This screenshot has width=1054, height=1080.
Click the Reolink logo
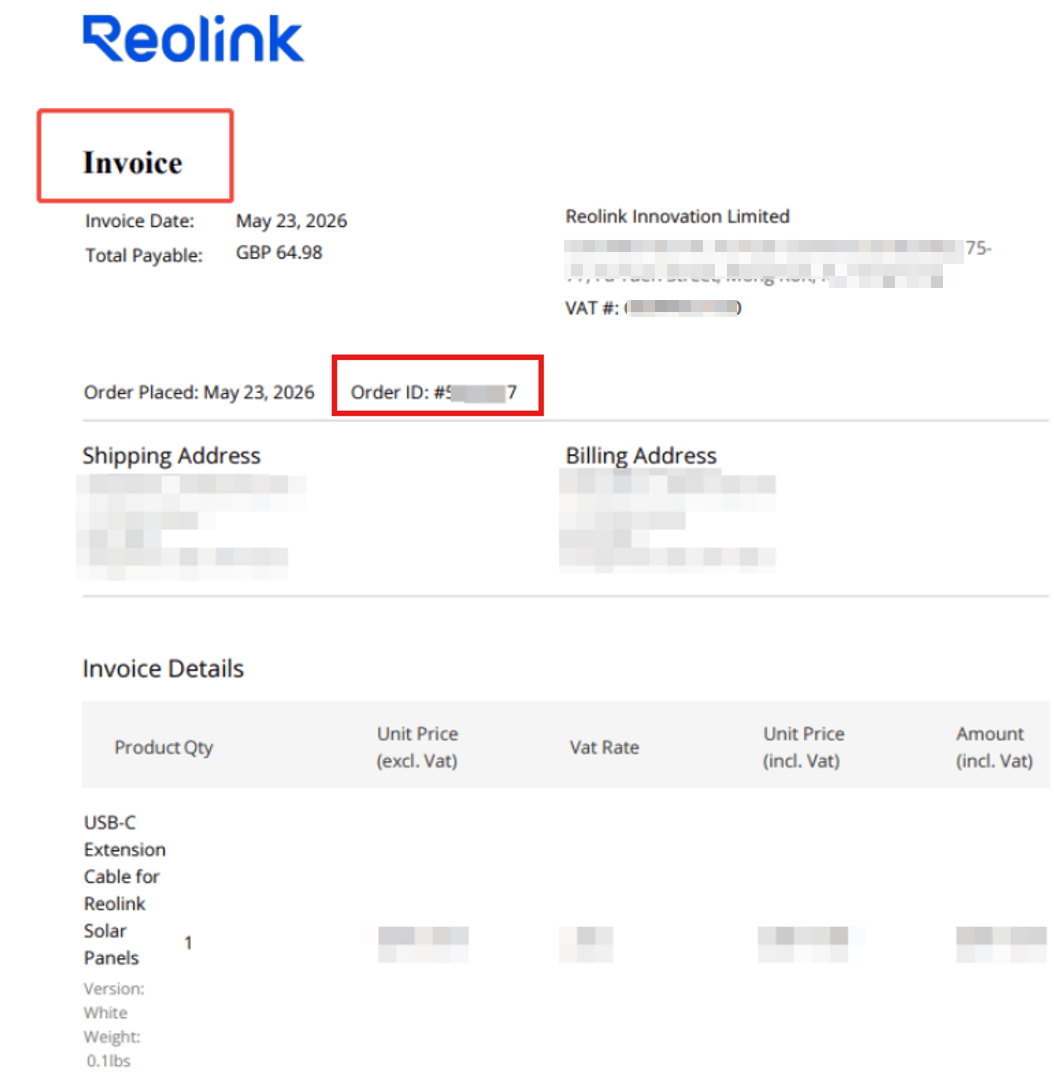193,39
